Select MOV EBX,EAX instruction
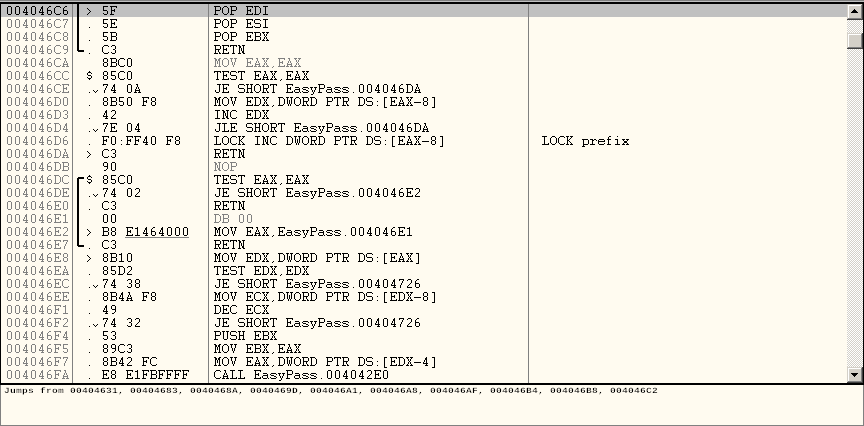 (257, 349)
